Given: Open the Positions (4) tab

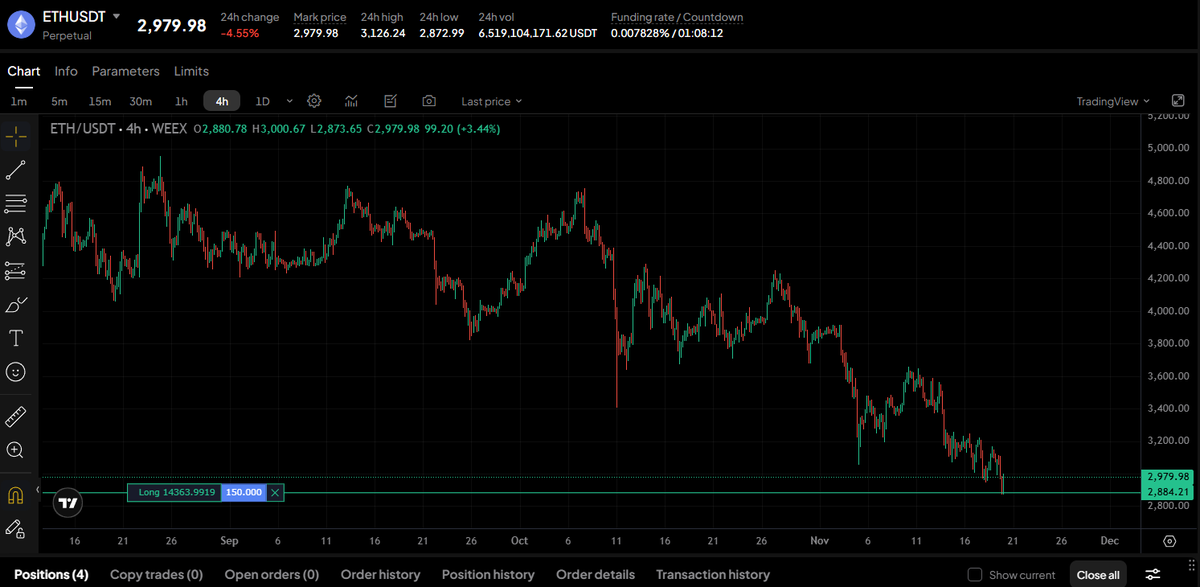Looking at the screenshot, I should (x=51, y=575).
